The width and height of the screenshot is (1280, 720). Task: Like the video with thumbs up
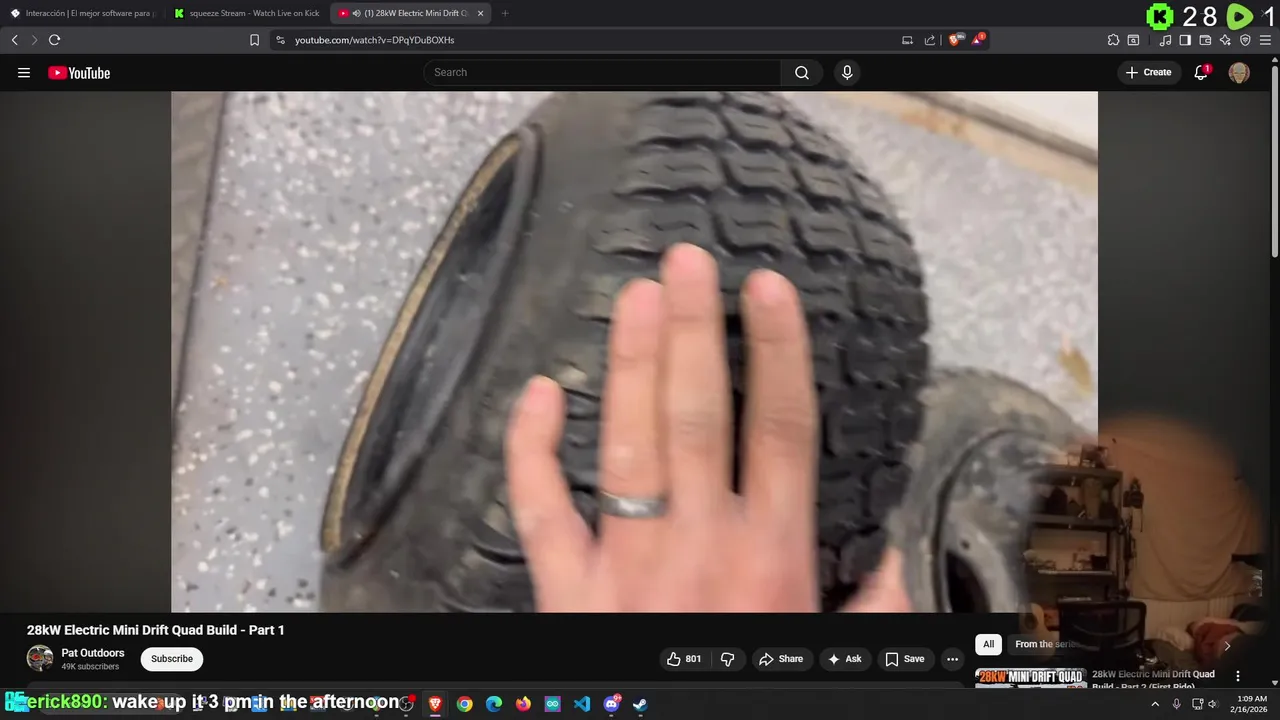pos(685,659)
